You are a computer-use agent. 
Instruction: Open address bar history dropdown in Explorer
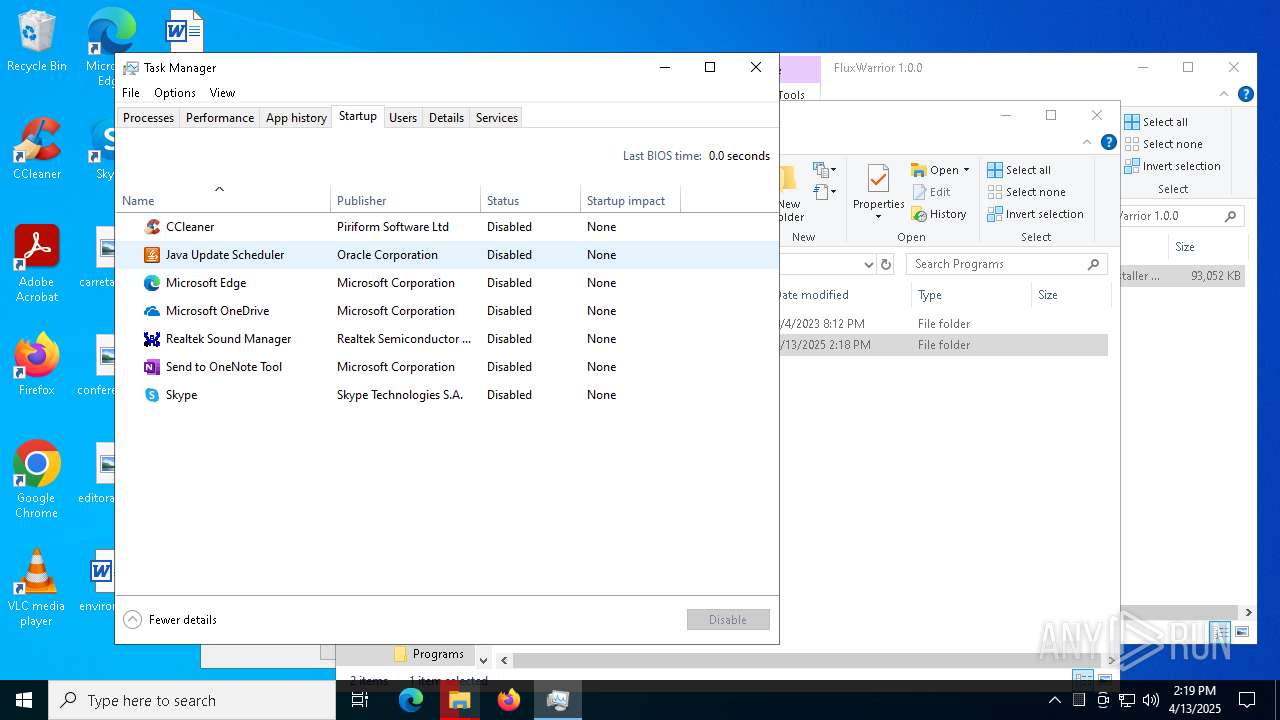(x=868, y=264)
